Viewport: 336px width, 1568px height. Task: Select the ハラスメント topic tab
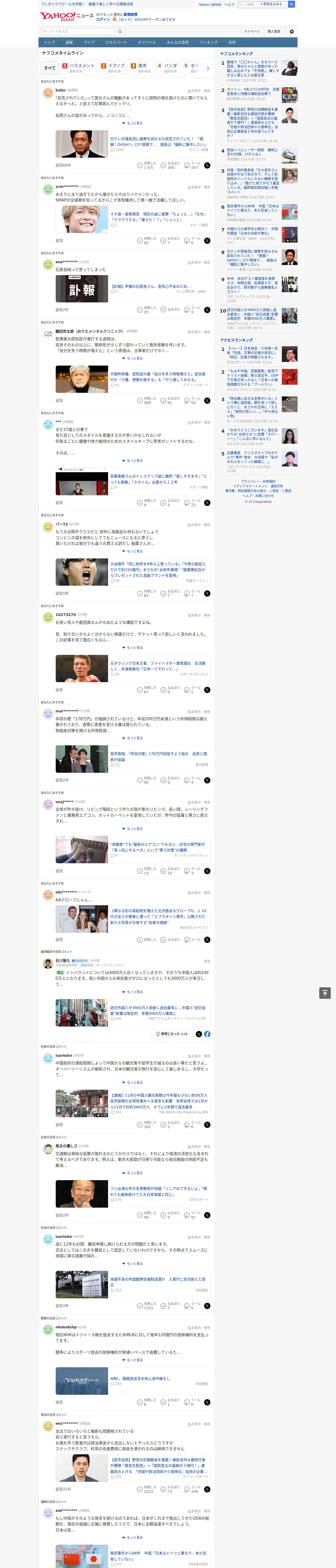point(79,68)
